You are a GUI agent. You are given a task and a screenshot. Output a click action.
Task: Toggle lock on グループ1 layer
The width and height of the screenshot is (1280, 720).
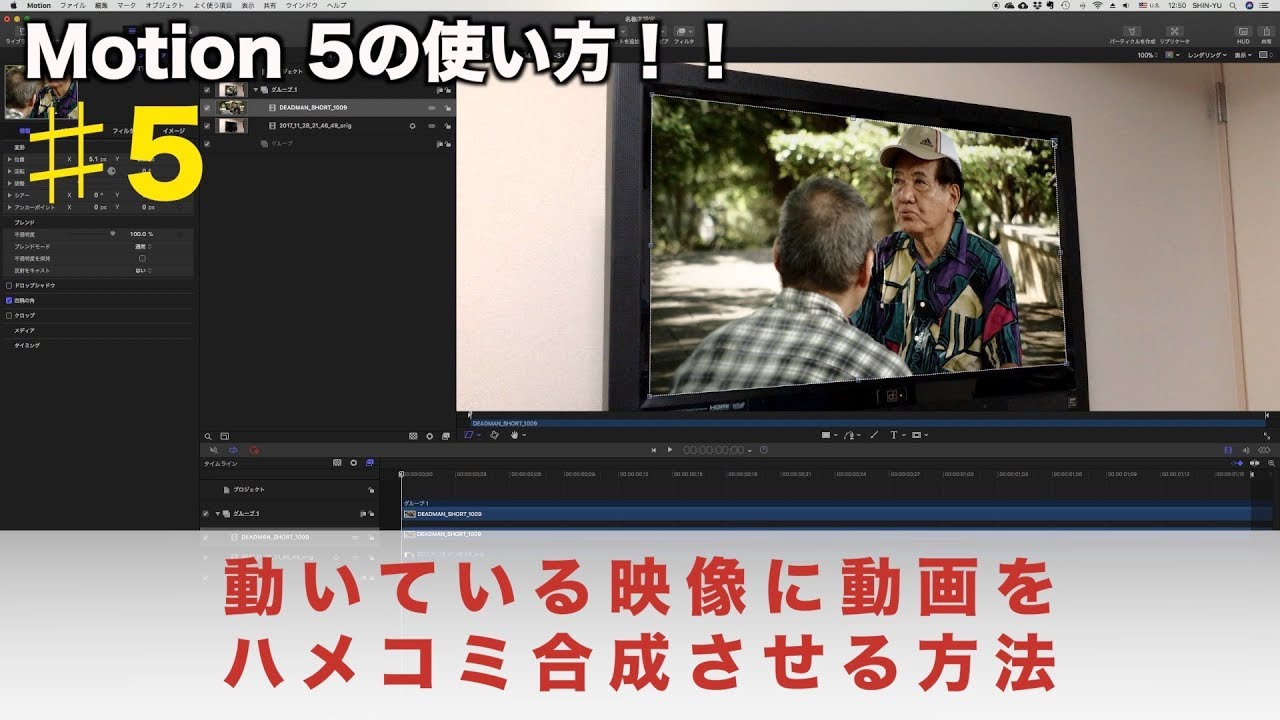pos(446,90)
